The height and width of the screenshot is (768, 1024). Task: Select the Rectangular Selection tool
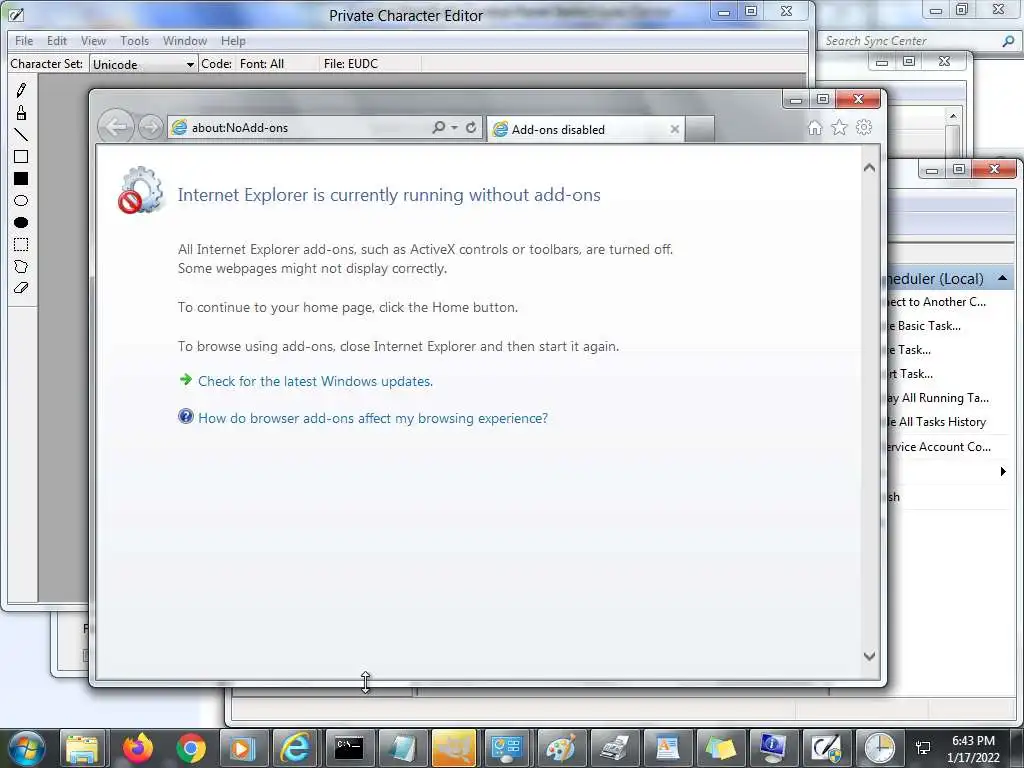(x=21, y=245)
